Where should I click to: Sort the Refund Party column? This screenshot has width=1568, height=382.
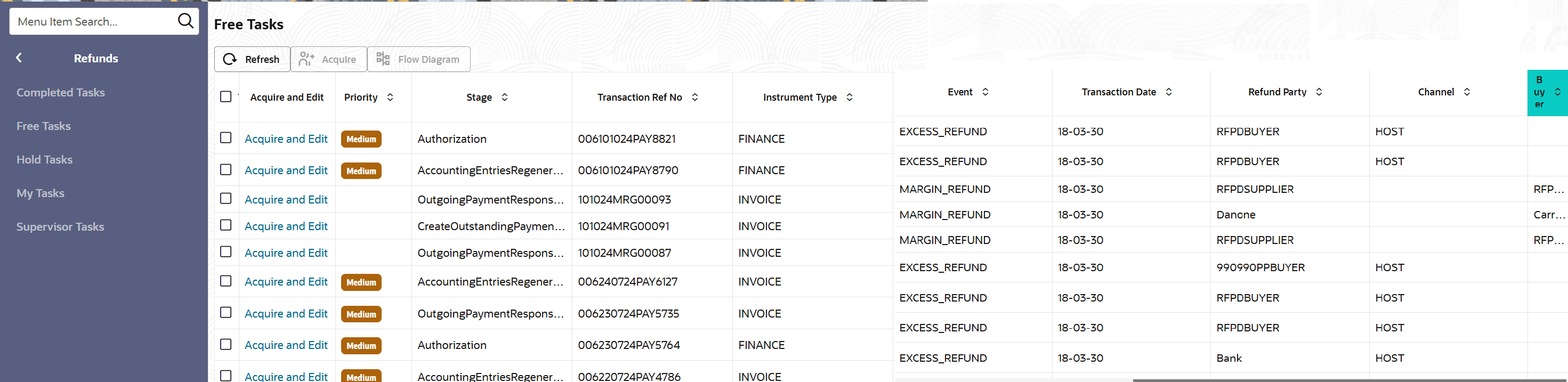click(x=1319, y=92)
